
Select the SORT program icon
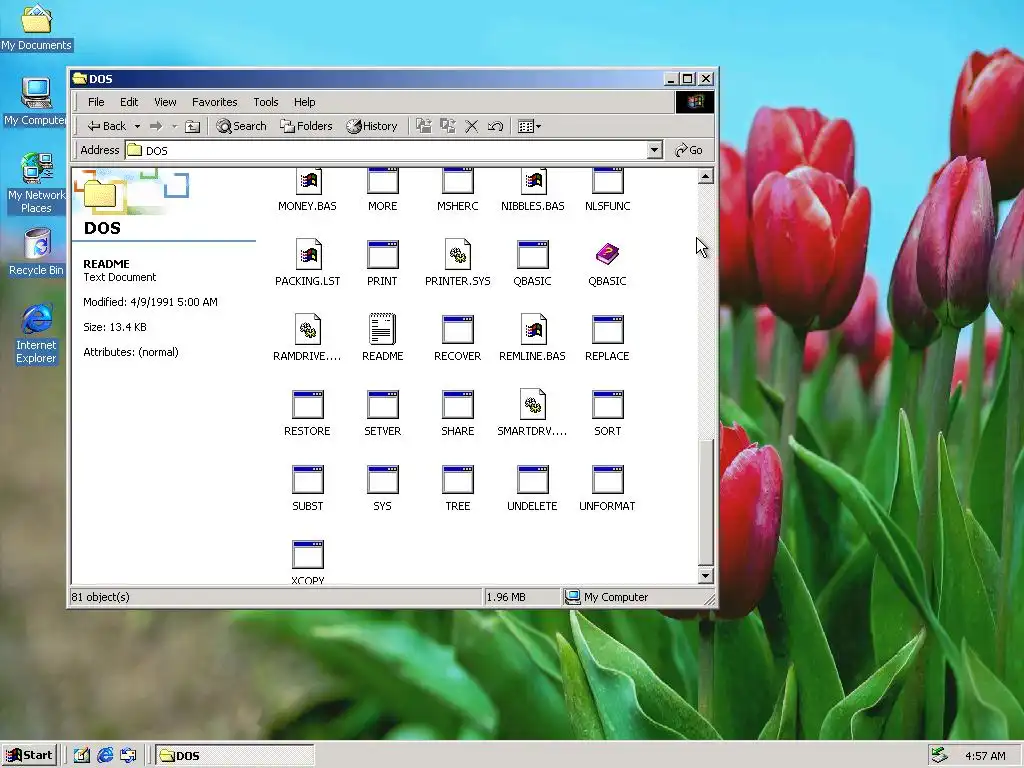point(607,405)
